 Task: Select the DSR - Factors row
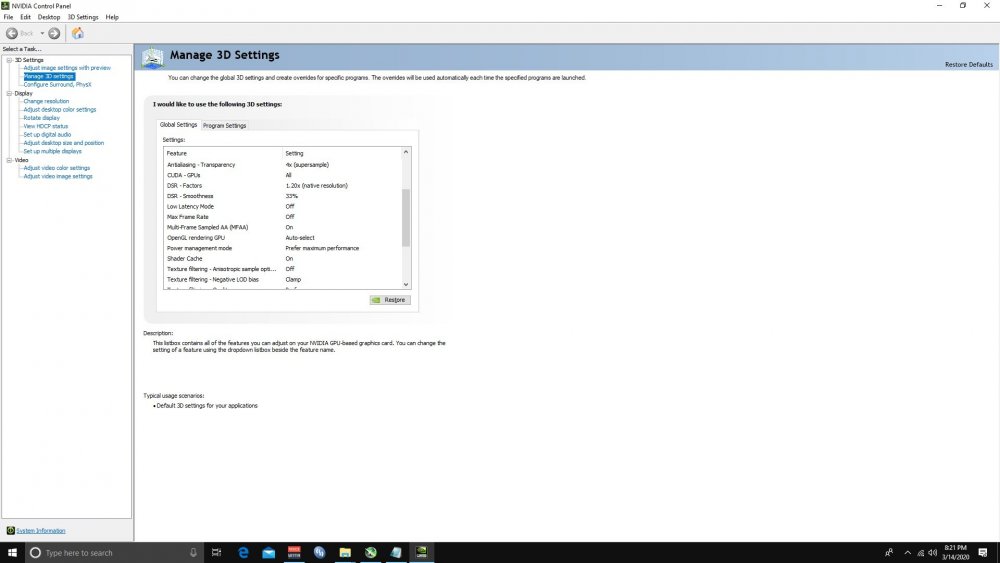pyautogui.click(x=283, y=186)
